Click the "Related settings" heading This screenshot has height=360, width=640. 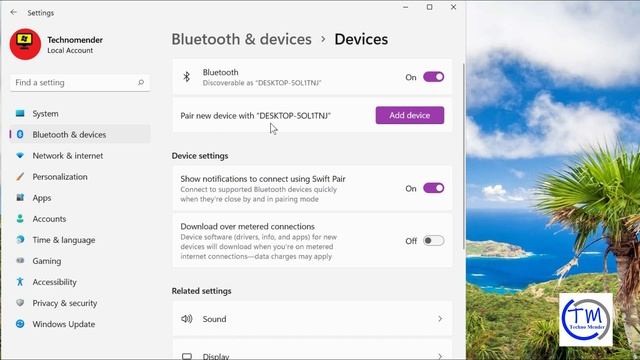pyautogui.click(x=201, y=291)
